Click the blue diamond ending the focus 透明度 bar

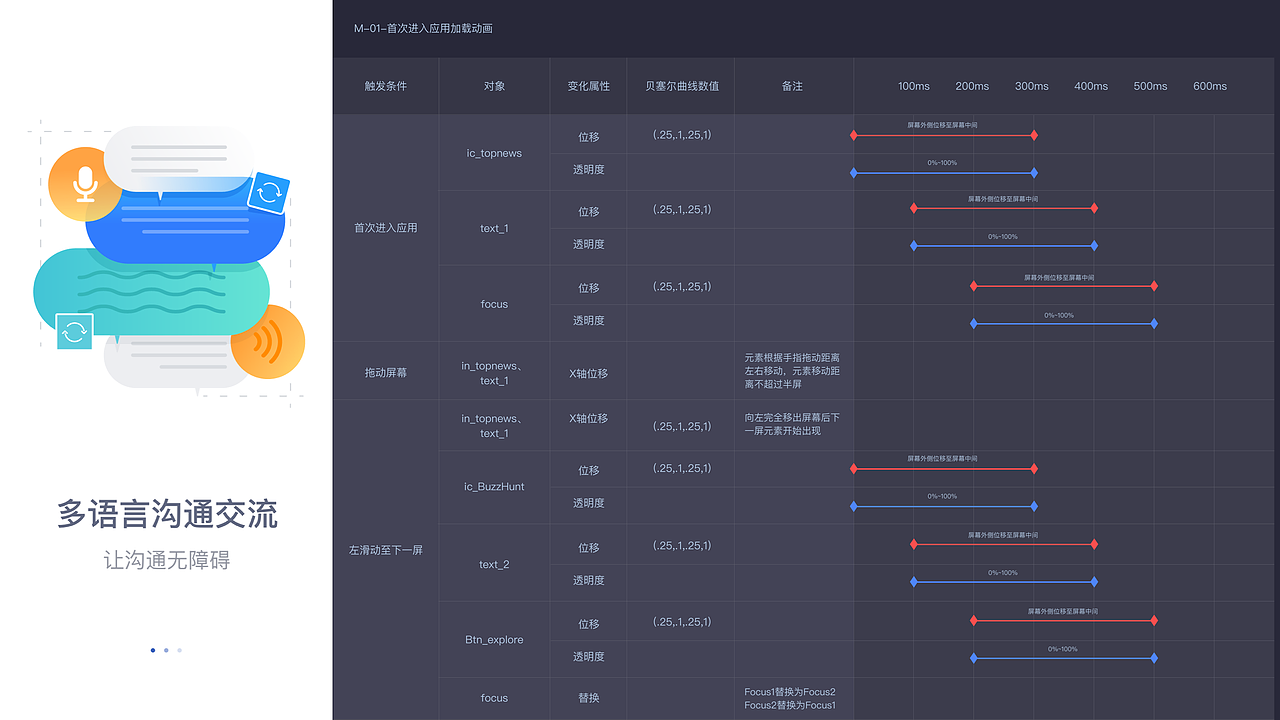tap(1154, 323)
